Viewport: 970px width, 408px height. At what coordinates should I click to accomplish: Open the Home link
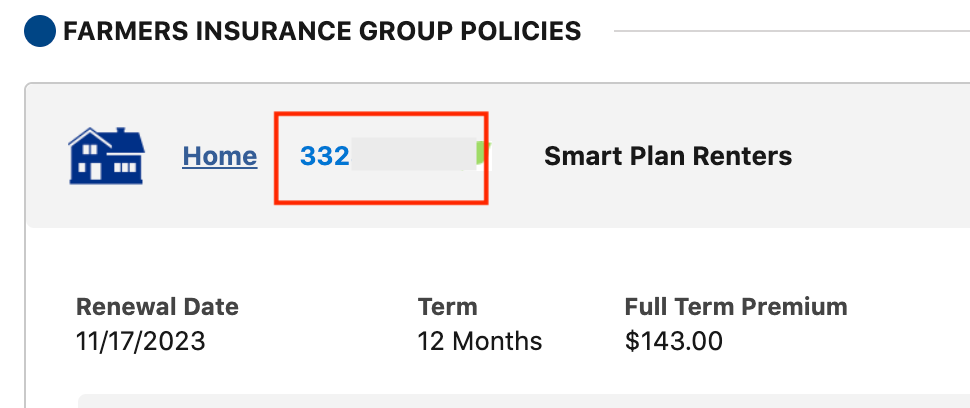click(219, 156)
